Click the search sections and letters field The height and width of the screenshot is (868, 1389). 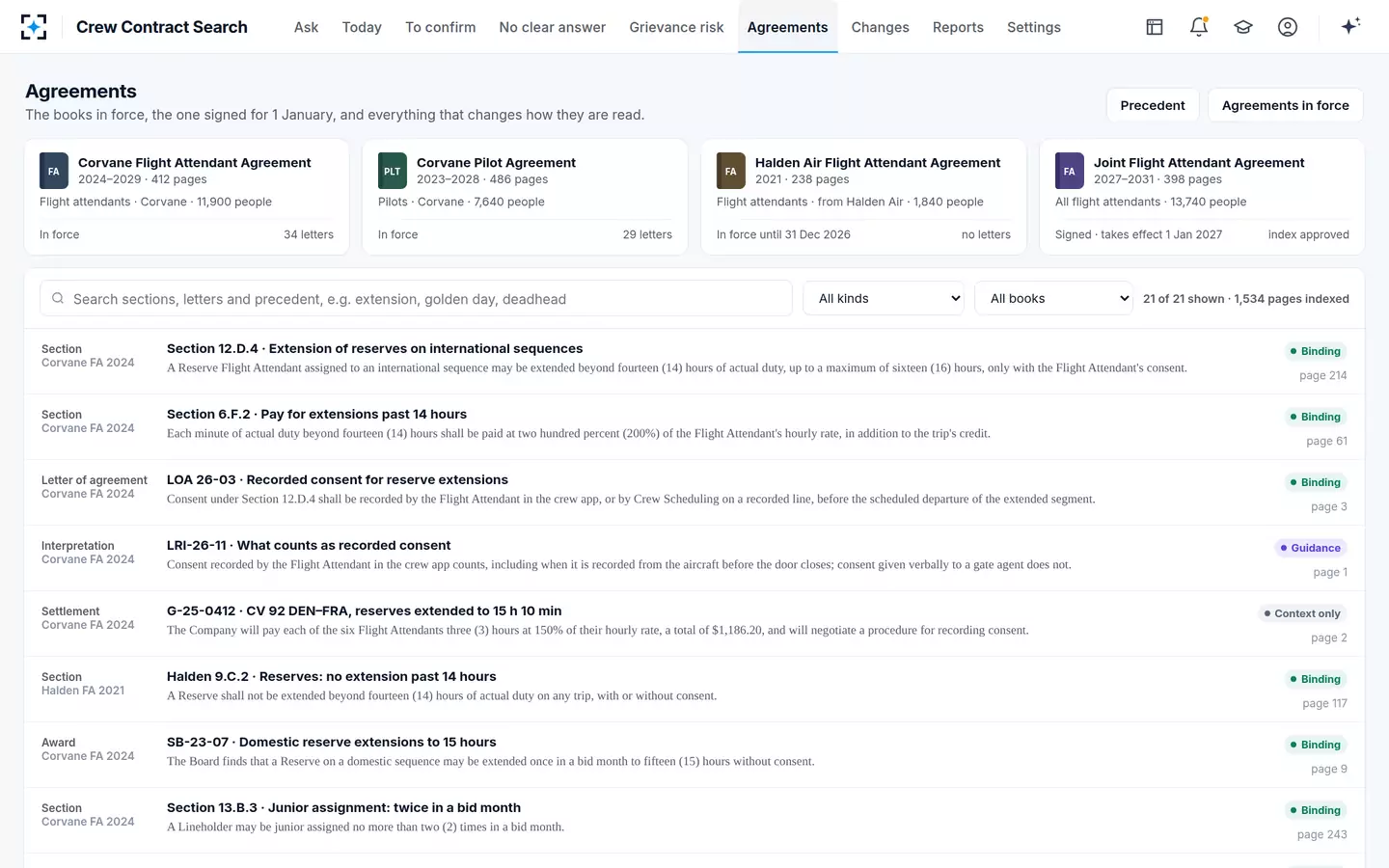[x=416, y=299]
